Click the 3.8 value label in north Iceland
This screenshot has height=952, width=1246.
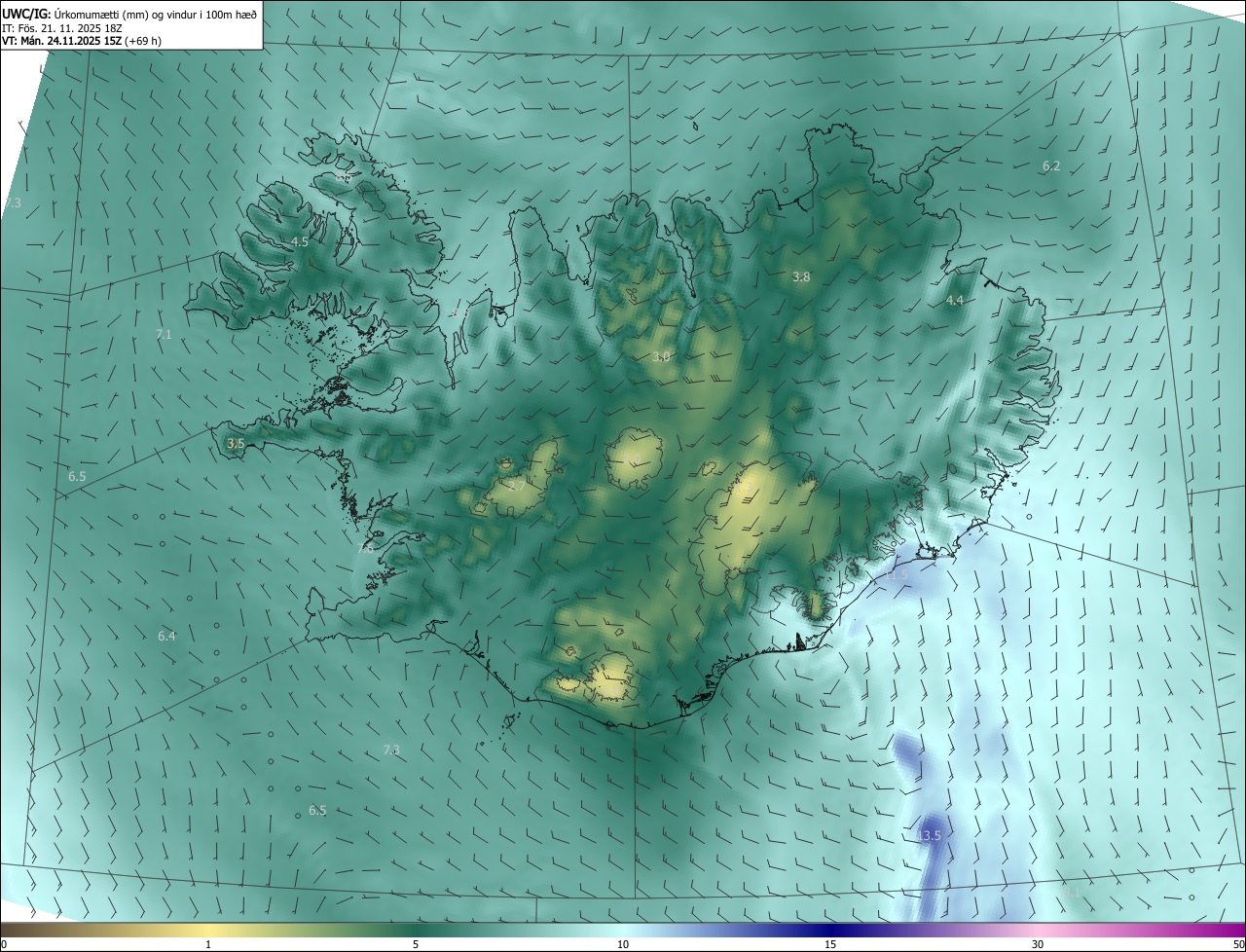point(801,277)
